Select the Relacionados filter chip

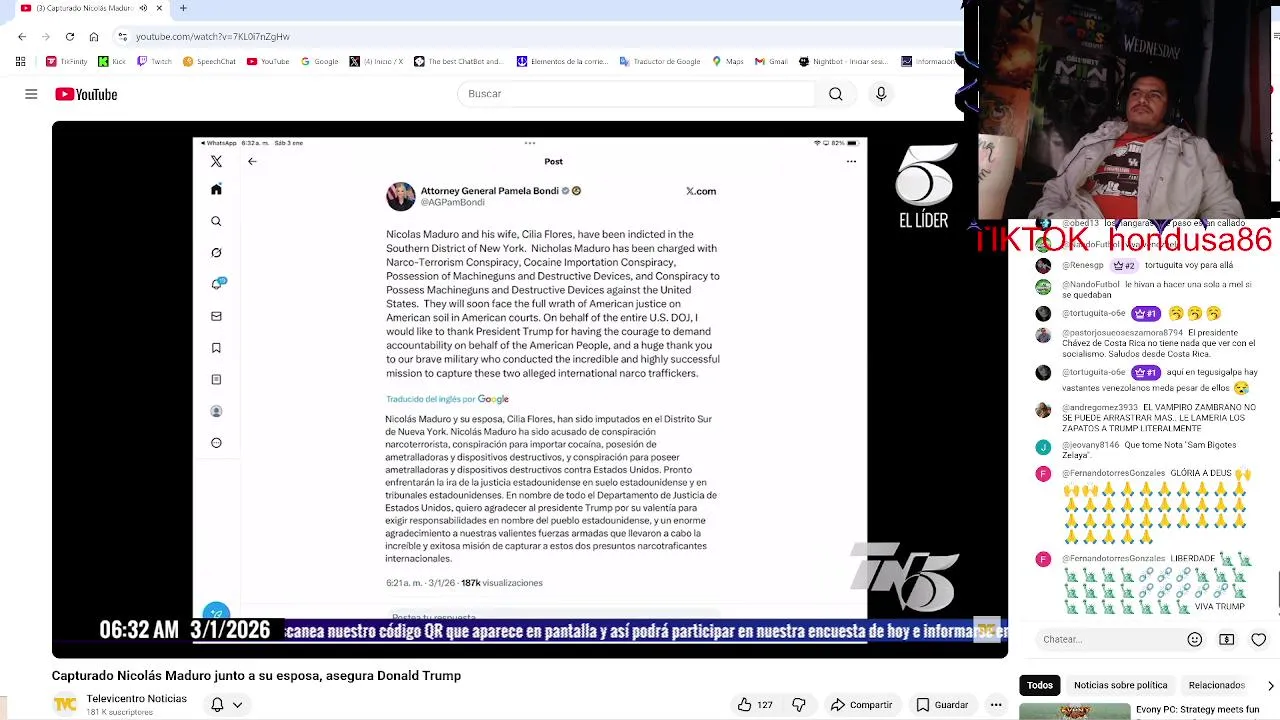(x=1216, y=685)
